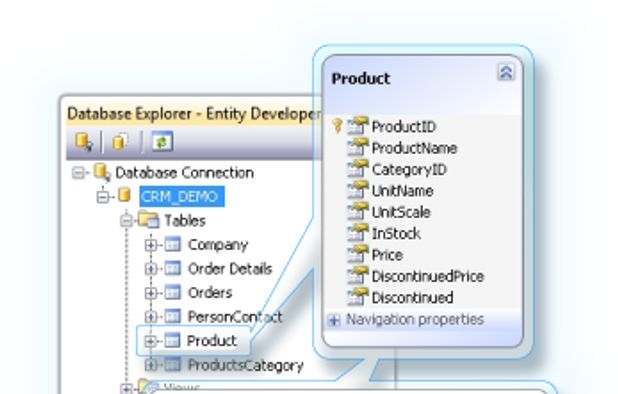Expand the Order Details table node
618x394 pixels.
[x=151, y=269]
